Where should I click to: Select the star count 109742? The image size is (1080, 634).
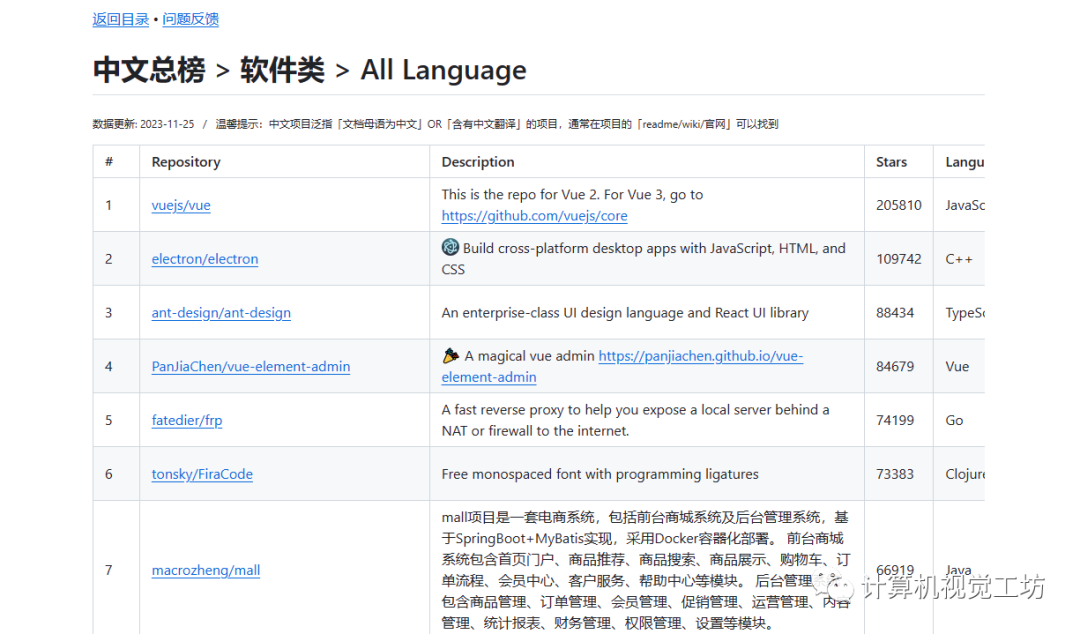pos(899,259)
